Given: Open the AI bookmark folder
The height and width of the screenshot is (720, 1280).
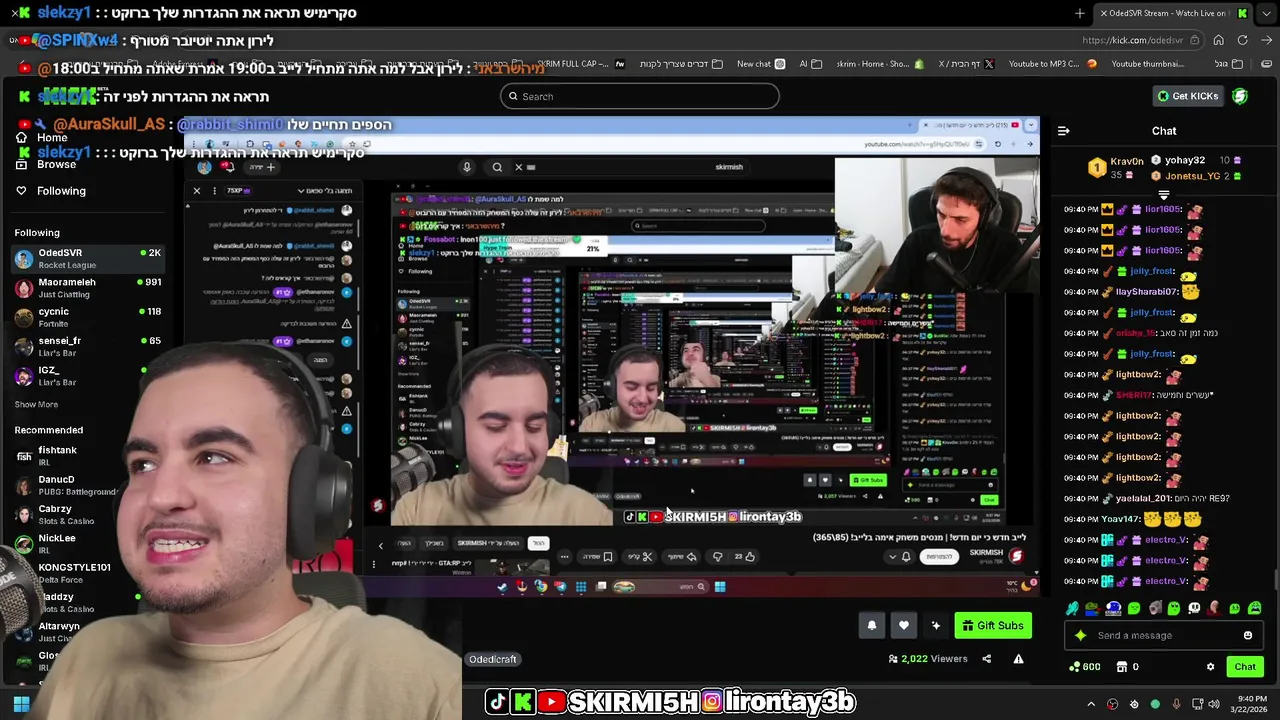Looking at the screenshot, I should tap(810, 64).
